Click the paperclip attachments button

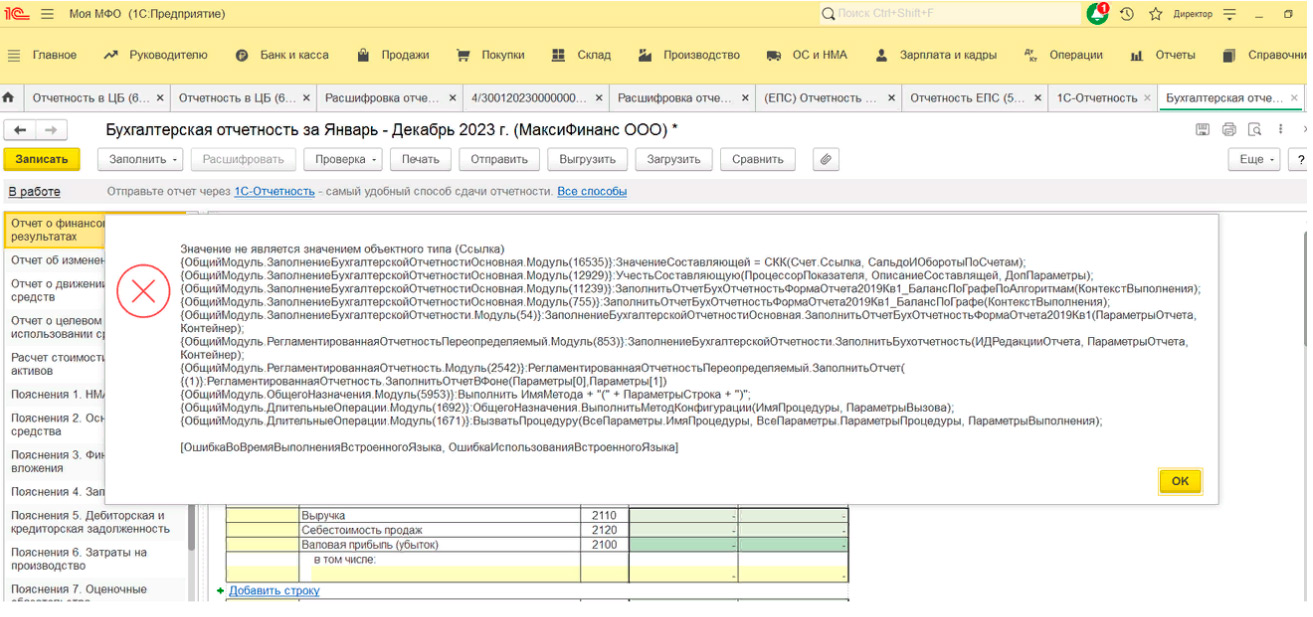click(x=825, y=159)
